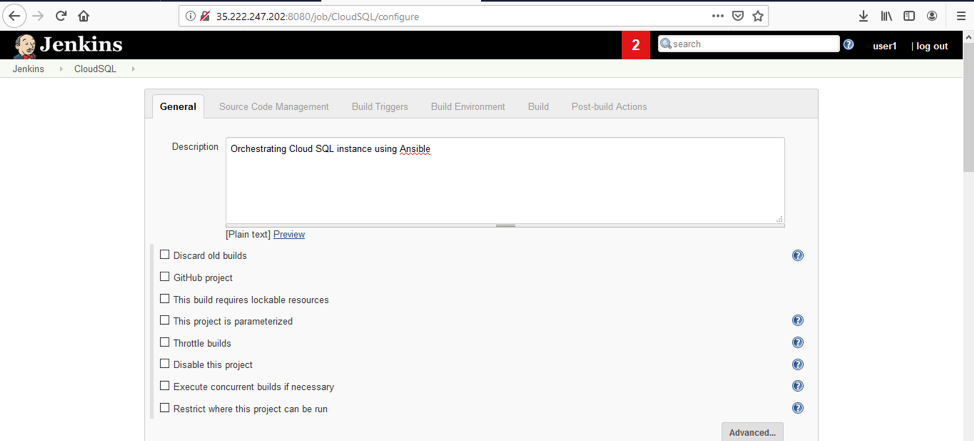Enable This project is parameterized
This screenshot has height=441, width=974.
tap(165, 321)
